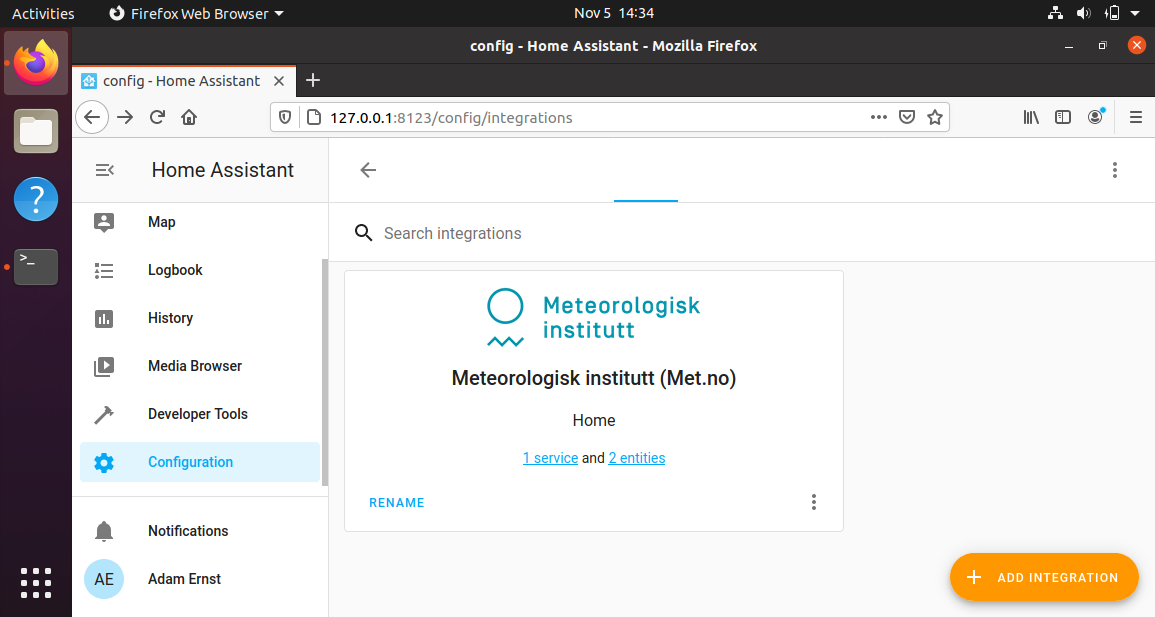The image size is (1155, 617).
Task: Open page actions three-dots in URL bar
Action: (x=879, y=117)
